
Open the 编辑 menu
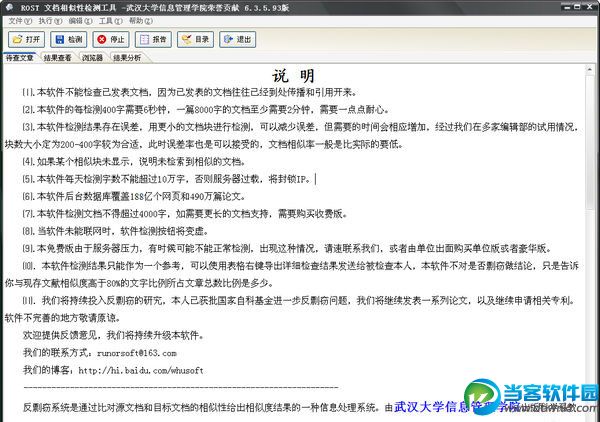click(80, 21)
